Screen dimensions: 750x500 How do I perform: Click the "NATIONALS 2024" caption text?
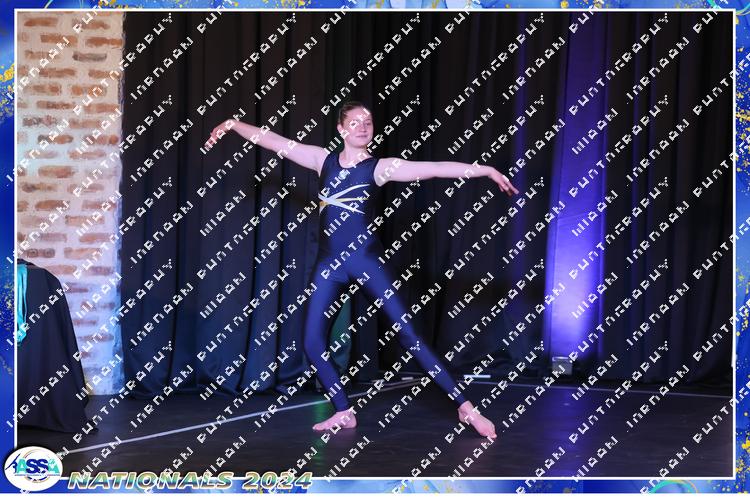click(x=190, y=480)
